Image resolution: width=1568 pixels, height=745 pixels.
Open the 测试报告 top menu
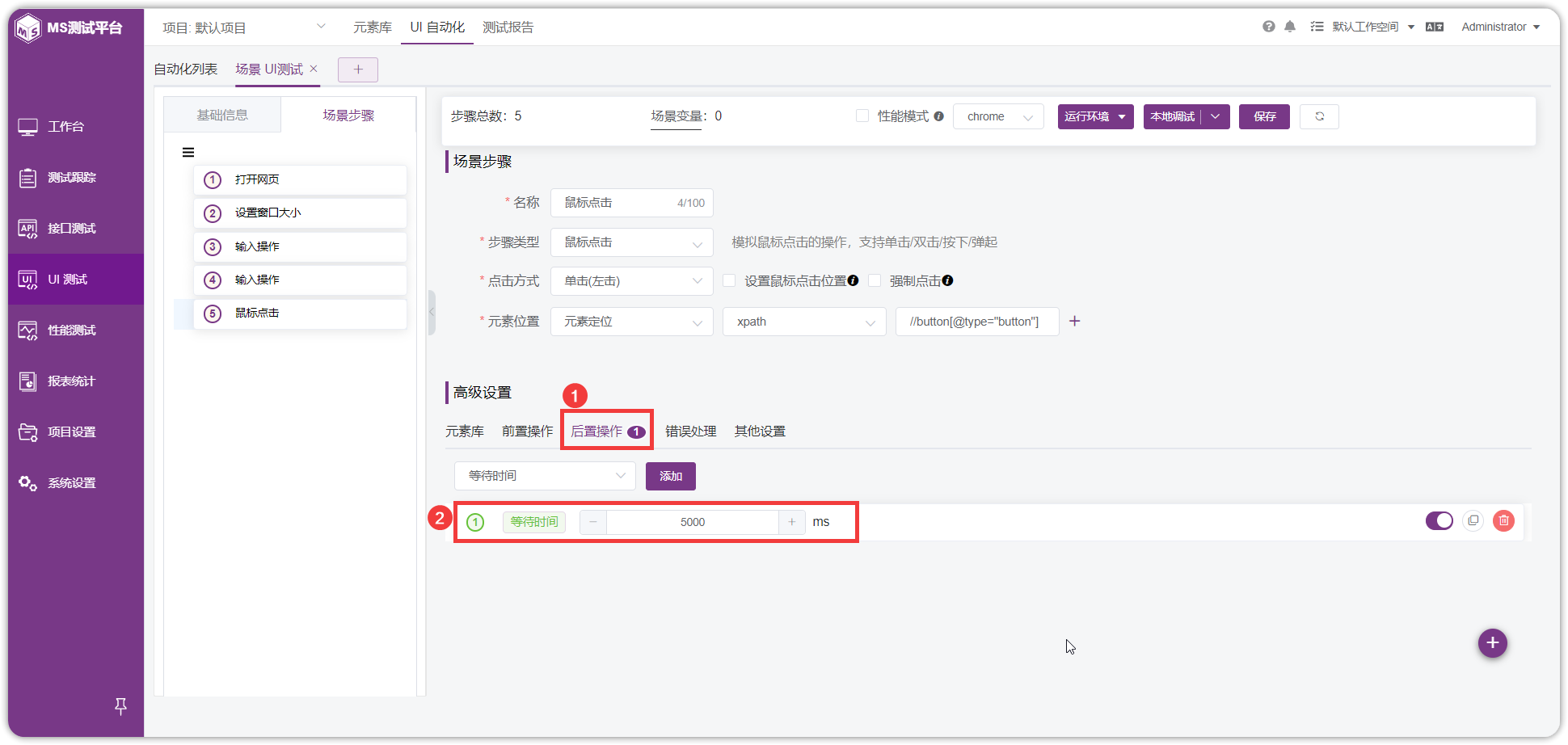tap(508, 27)
